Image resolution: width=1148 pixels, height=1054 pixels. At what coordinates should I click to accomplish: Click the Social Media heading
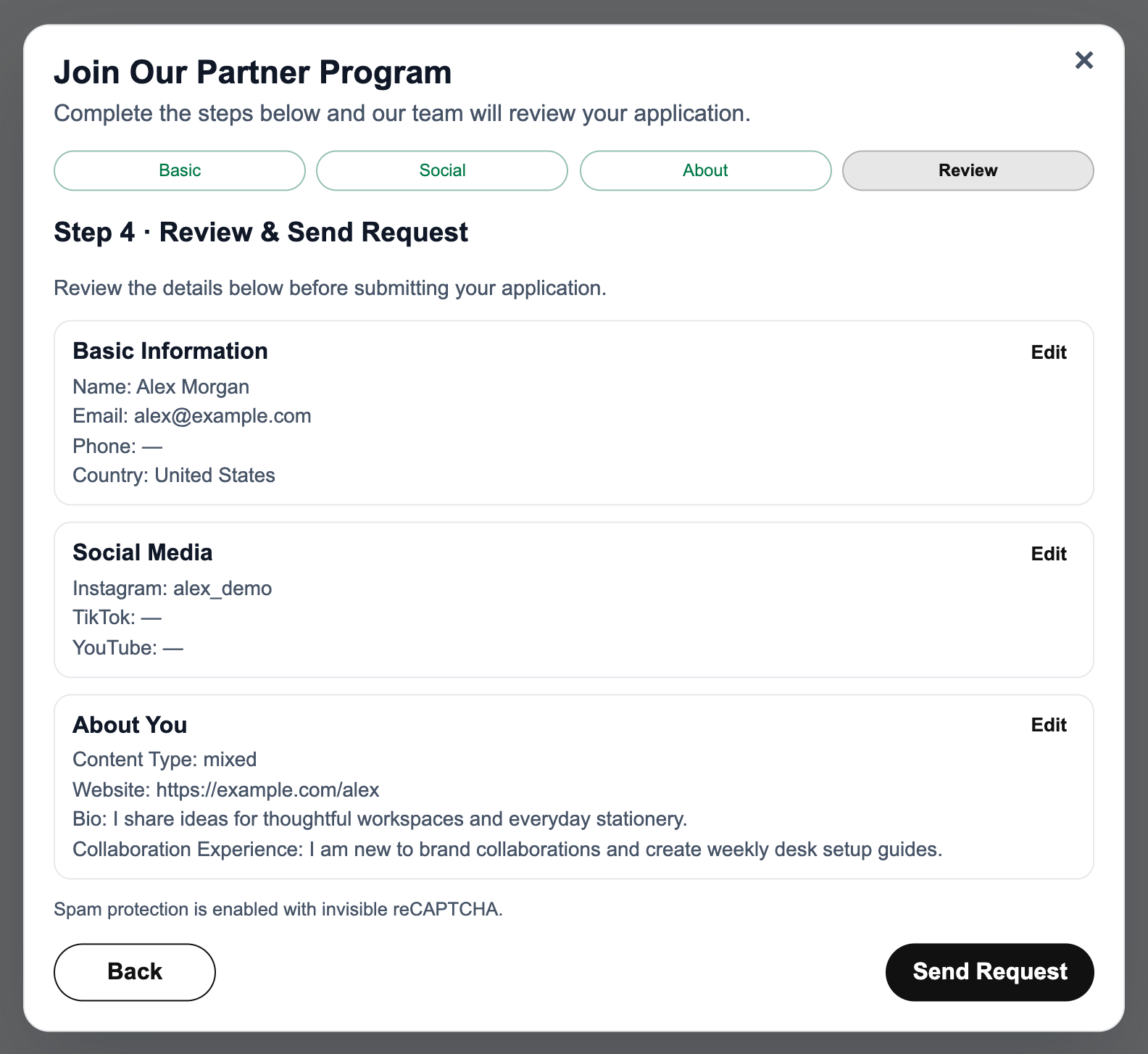[x=143, y=552]
